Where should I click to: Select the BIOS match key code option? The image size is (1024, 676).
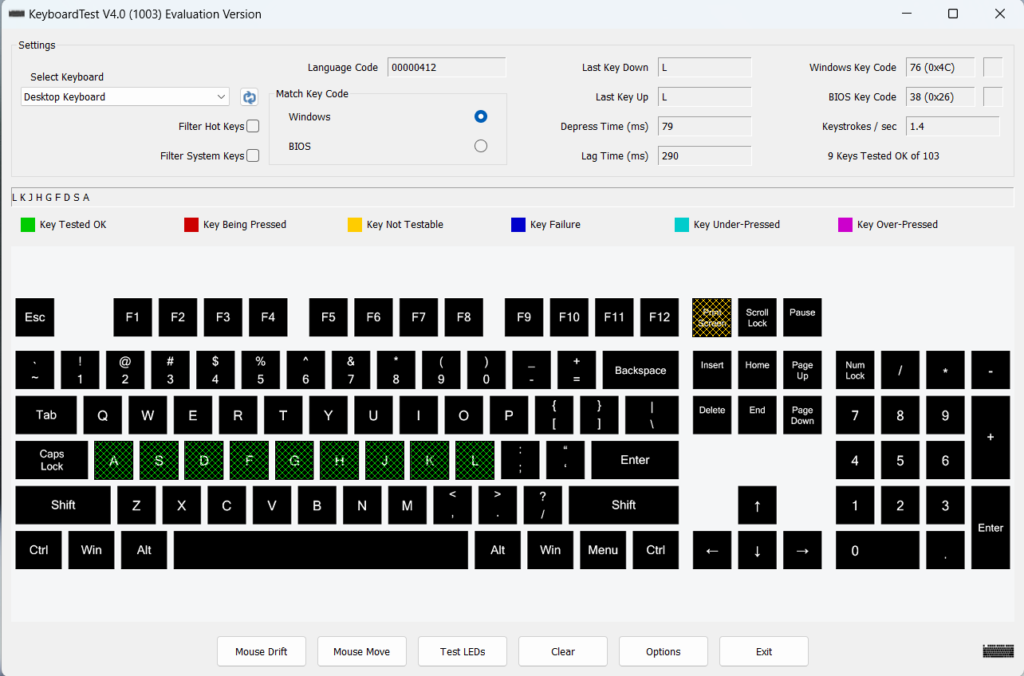pyautogui.click(x=480, y=145)
